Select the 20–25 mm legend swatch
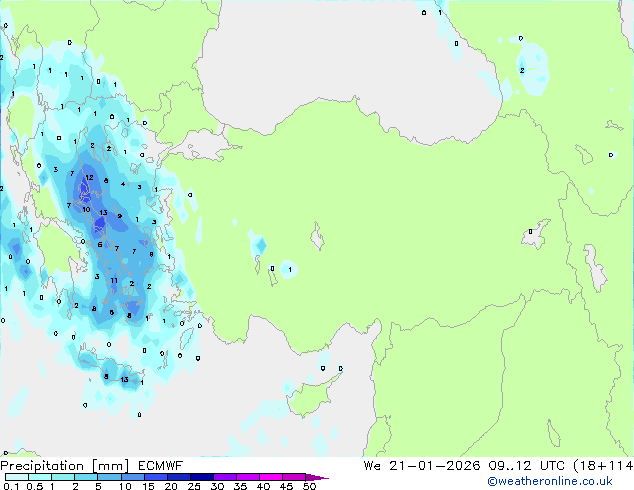Screen dimensions: 634x490 [x=178, y=477]
